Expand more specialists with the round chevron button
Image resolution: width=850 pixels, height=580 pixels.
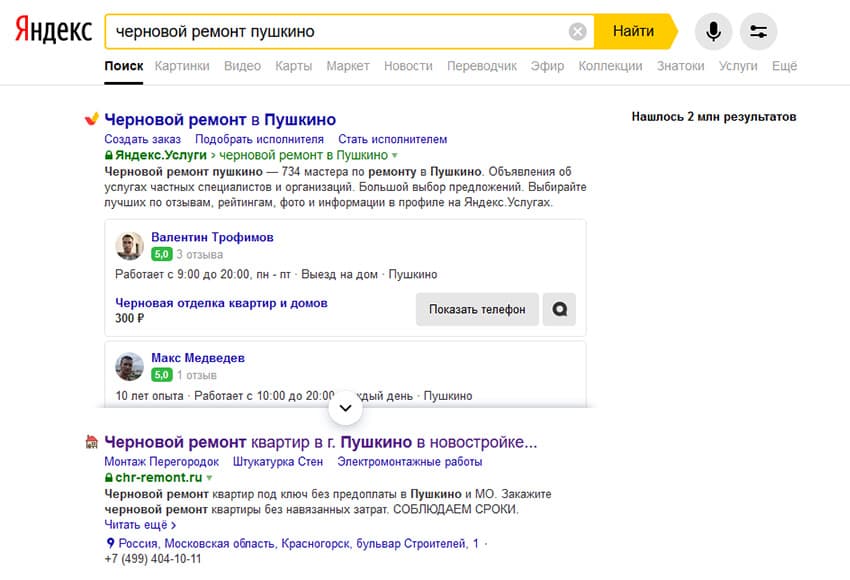(345, 408)
